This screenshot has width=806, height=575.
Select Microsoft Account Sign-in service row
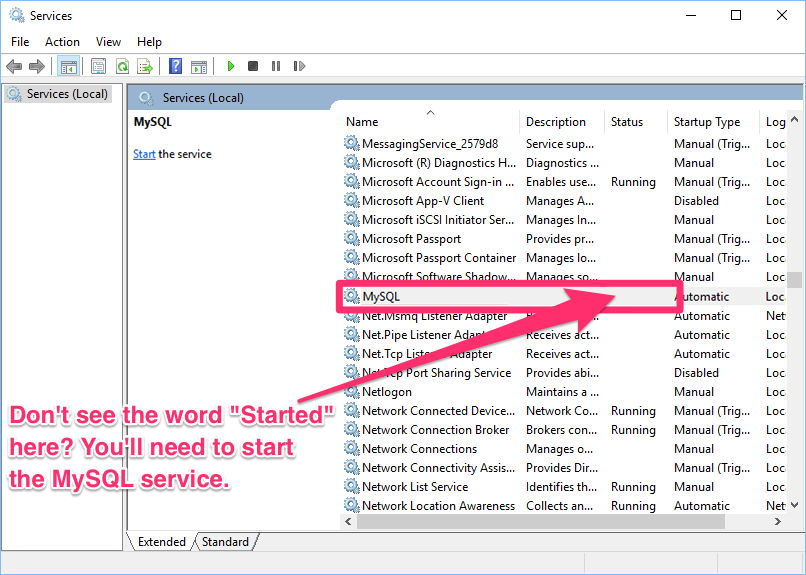(x=563, y=182)
